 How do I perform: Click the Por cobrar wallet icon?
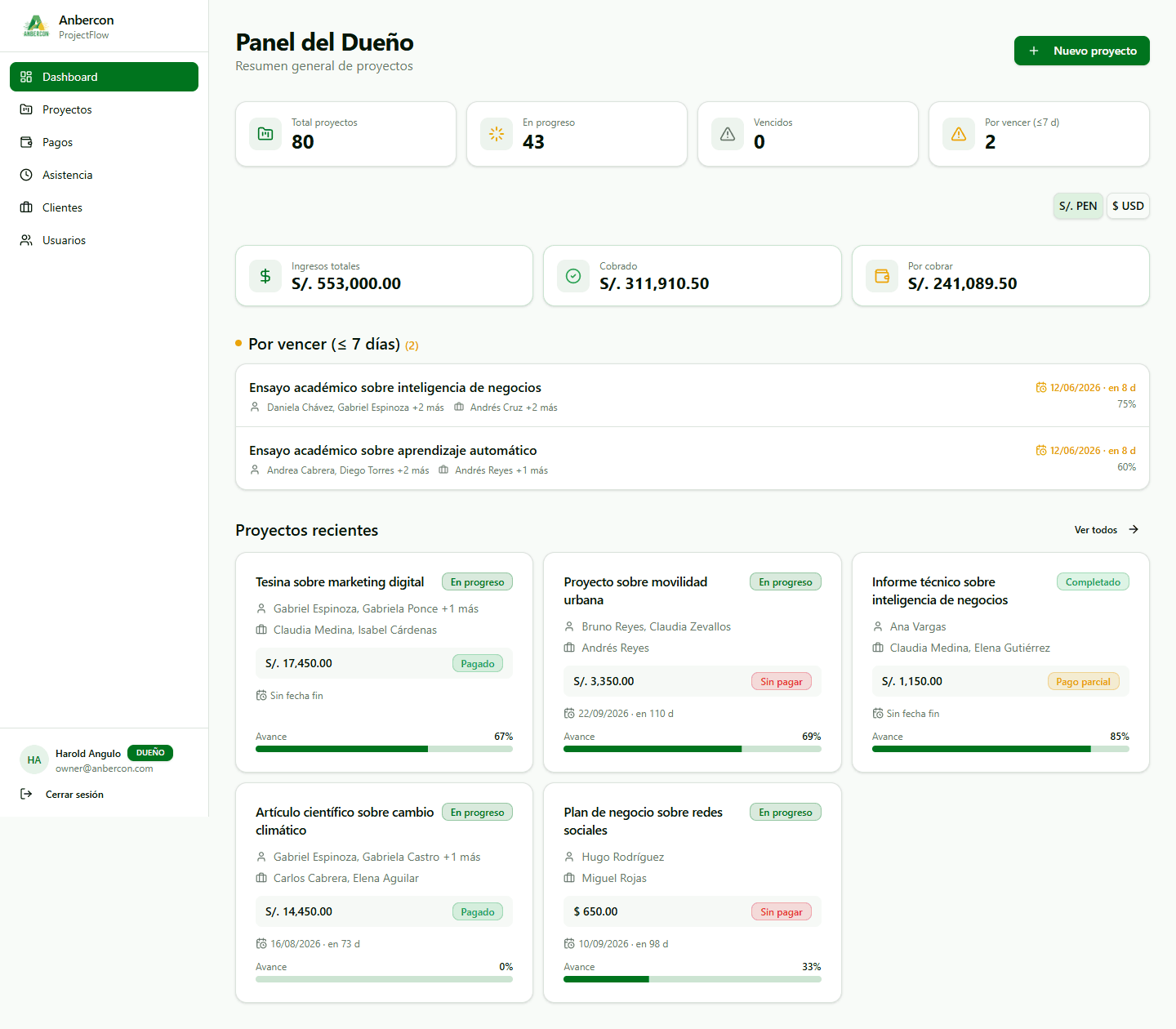click(882, 276)
